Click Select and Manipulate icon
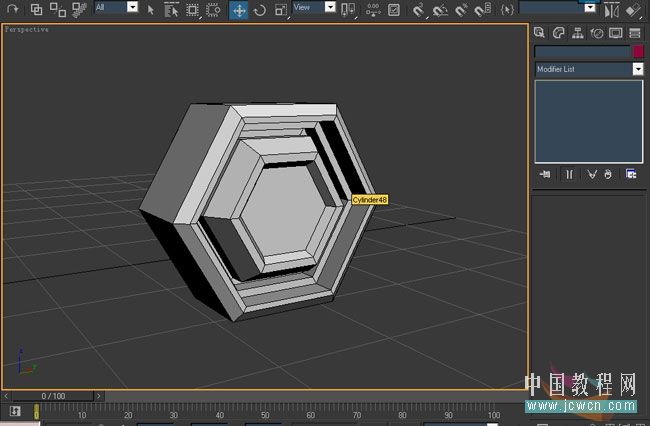This screenshot has width=650, height=426. 373,10
